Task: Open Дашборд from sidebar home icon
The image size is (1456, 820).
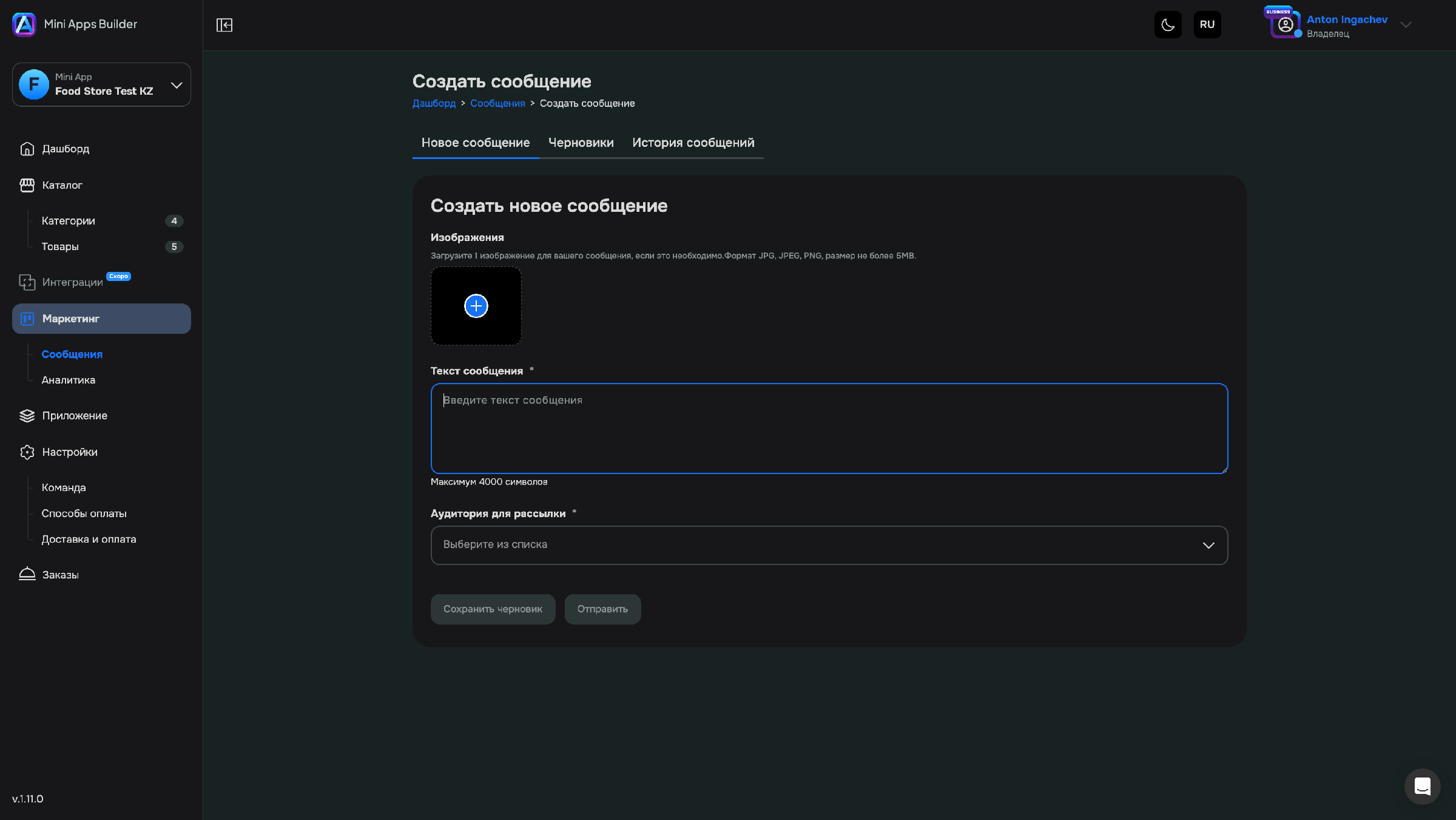Action: pyautogui.click(x=27, y=149)
